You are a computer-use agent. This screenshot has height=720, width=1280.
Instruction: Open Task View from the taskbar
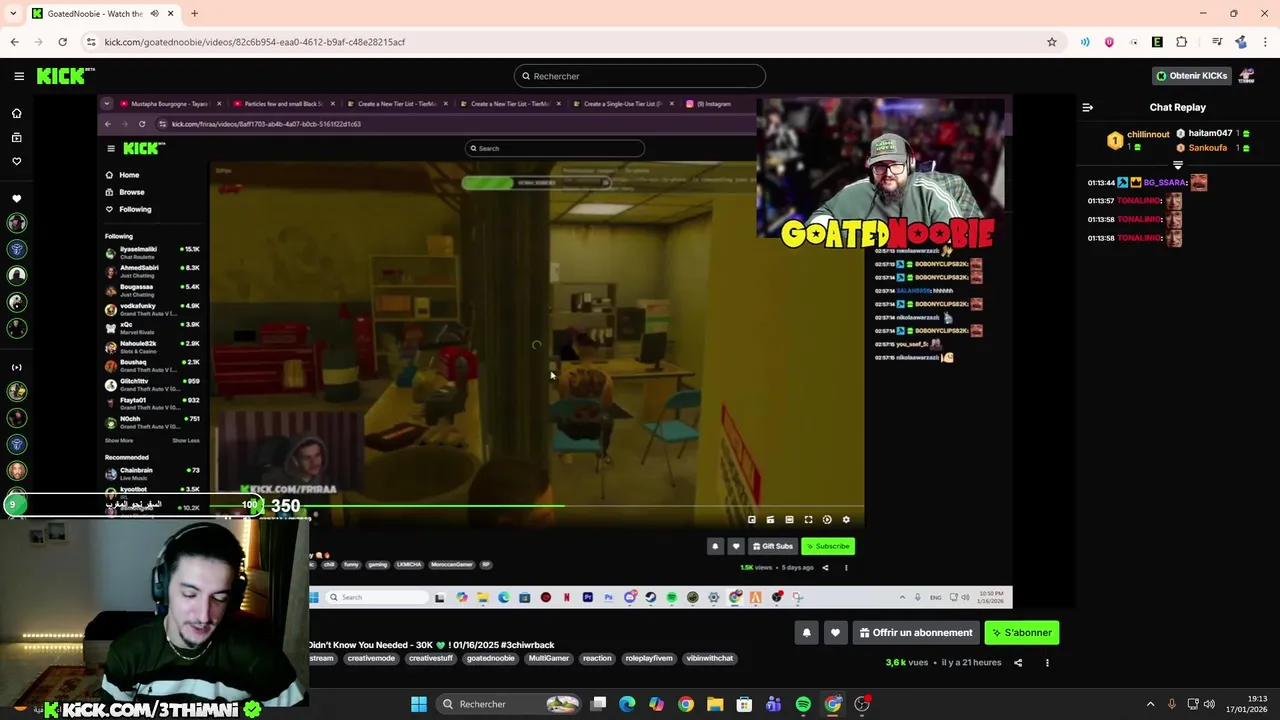(598, 704)
